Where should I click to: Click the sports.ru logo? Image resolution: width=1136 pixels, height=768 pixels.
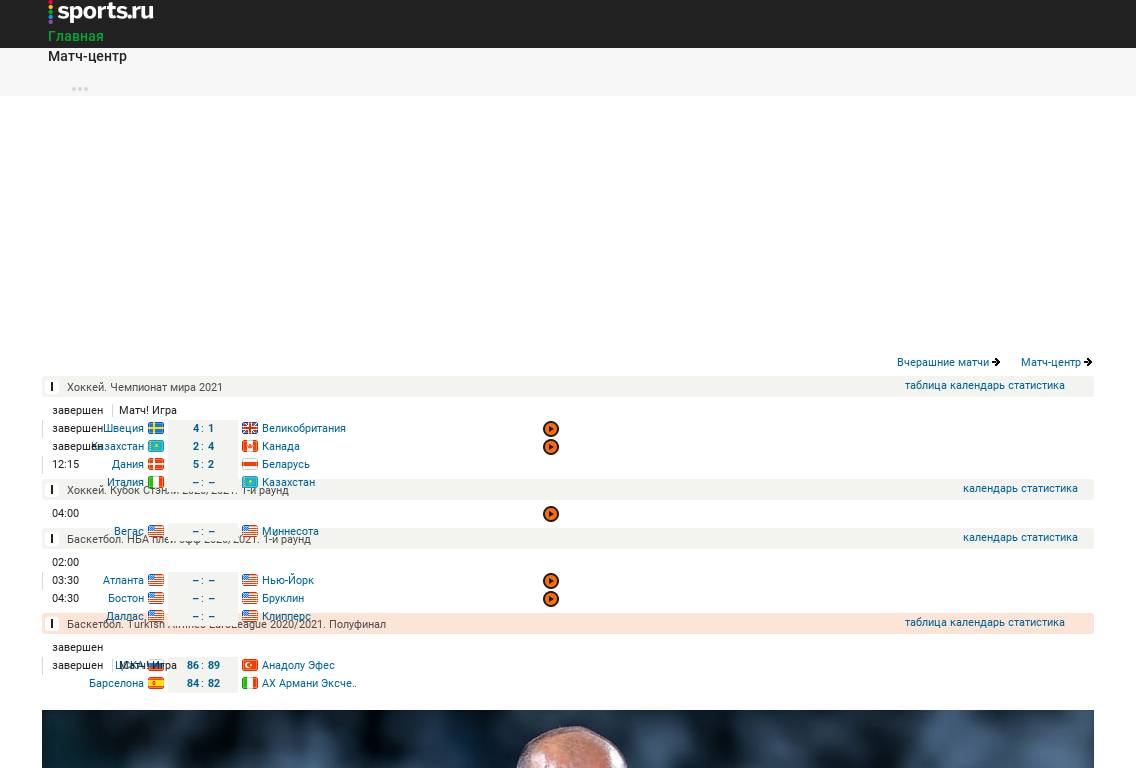click(101, 12)
